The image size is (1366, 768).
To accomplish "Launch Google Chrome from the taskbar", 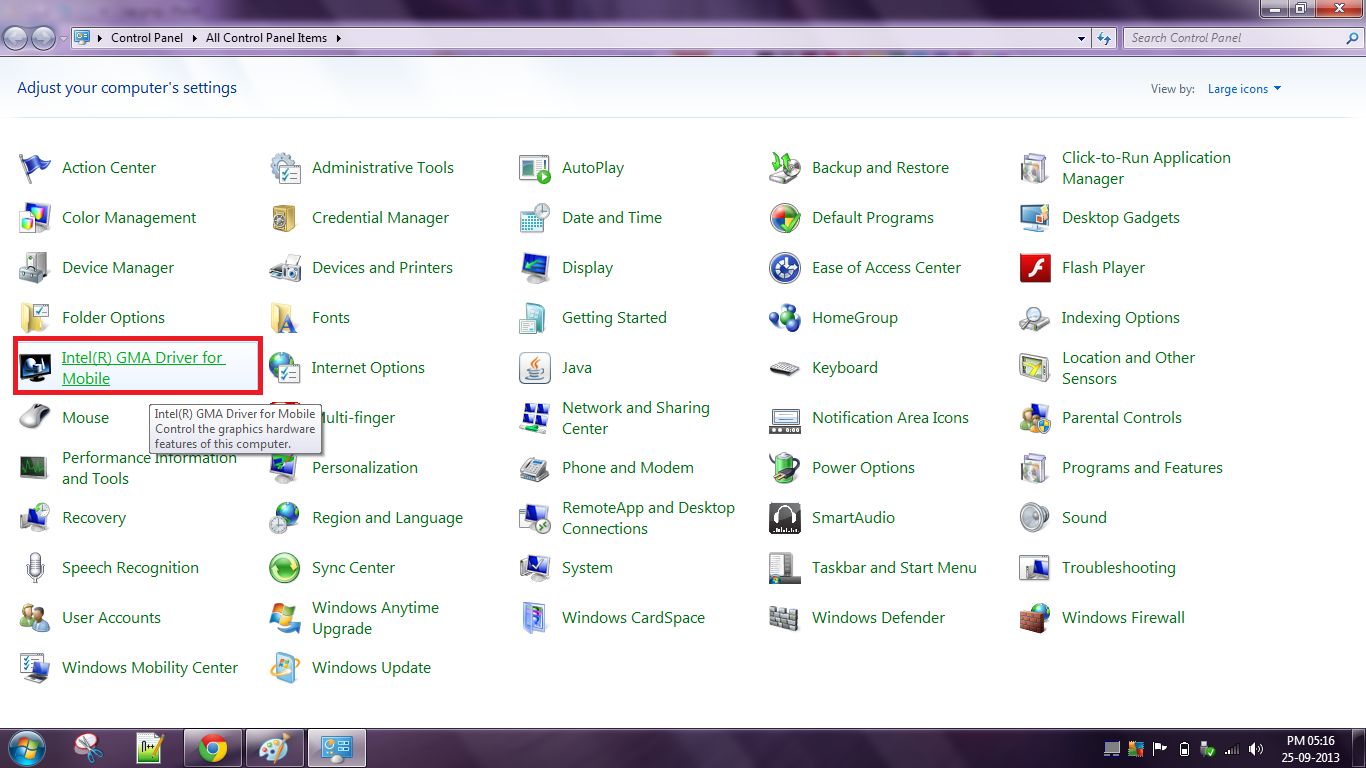I will click(212, 748).
